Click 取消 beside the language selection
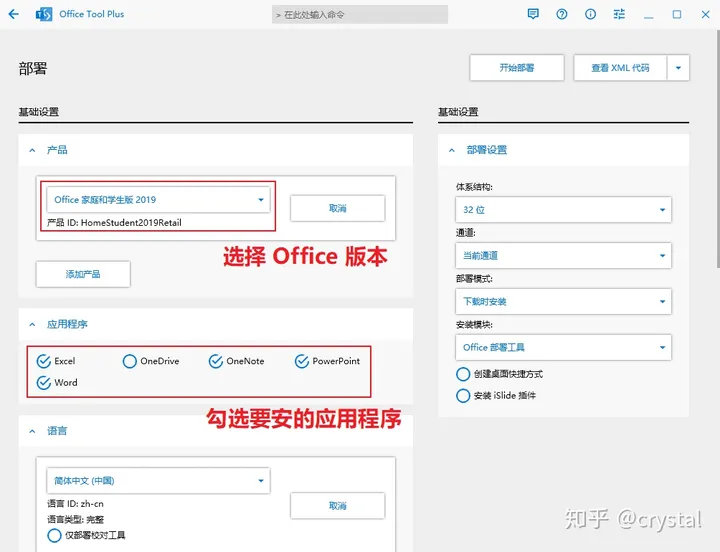This screenshot has height=552, width=720. tap(338, 506)
